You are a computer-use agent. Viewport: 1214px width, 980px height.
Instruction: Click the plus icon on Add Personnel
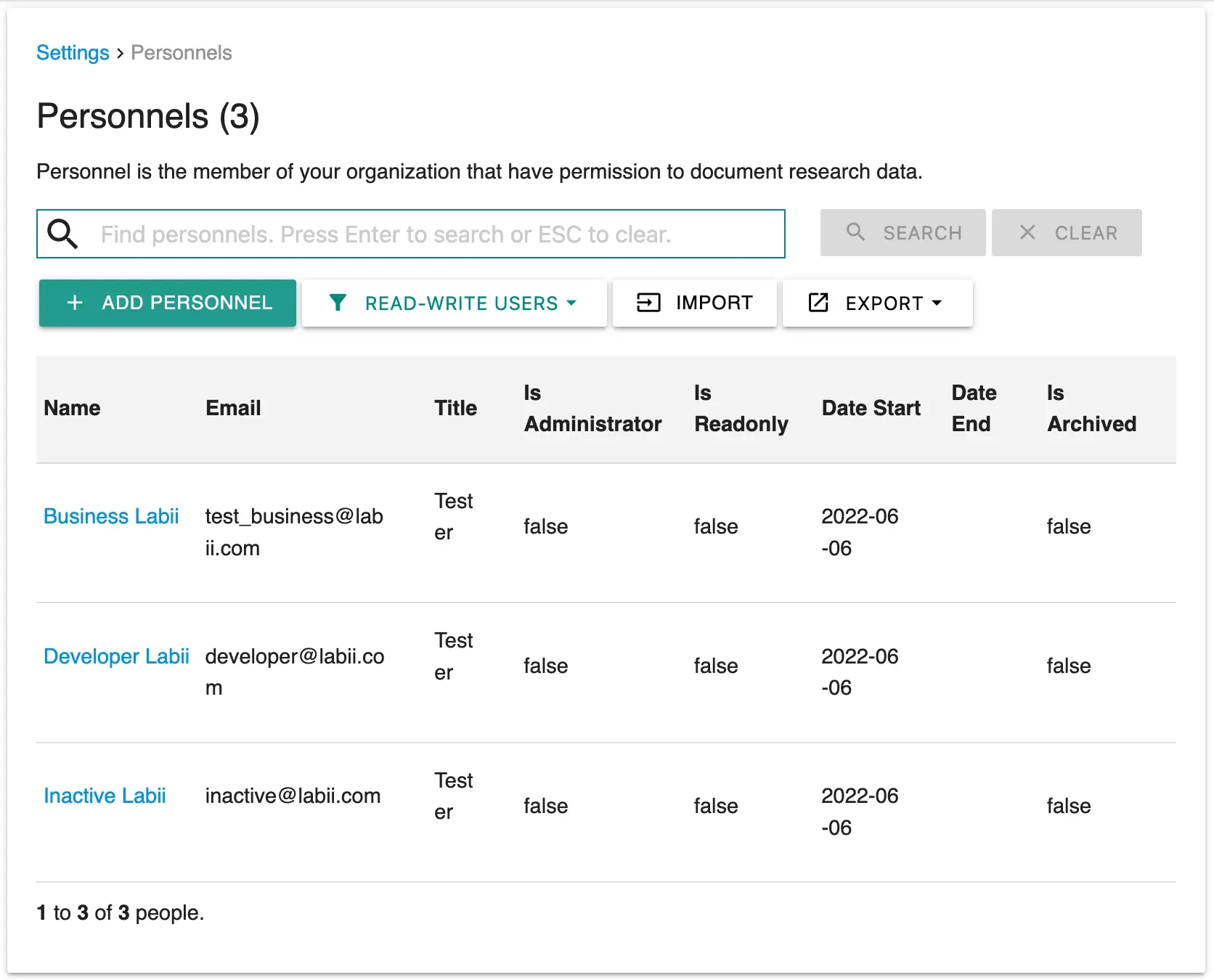[75, 303]
